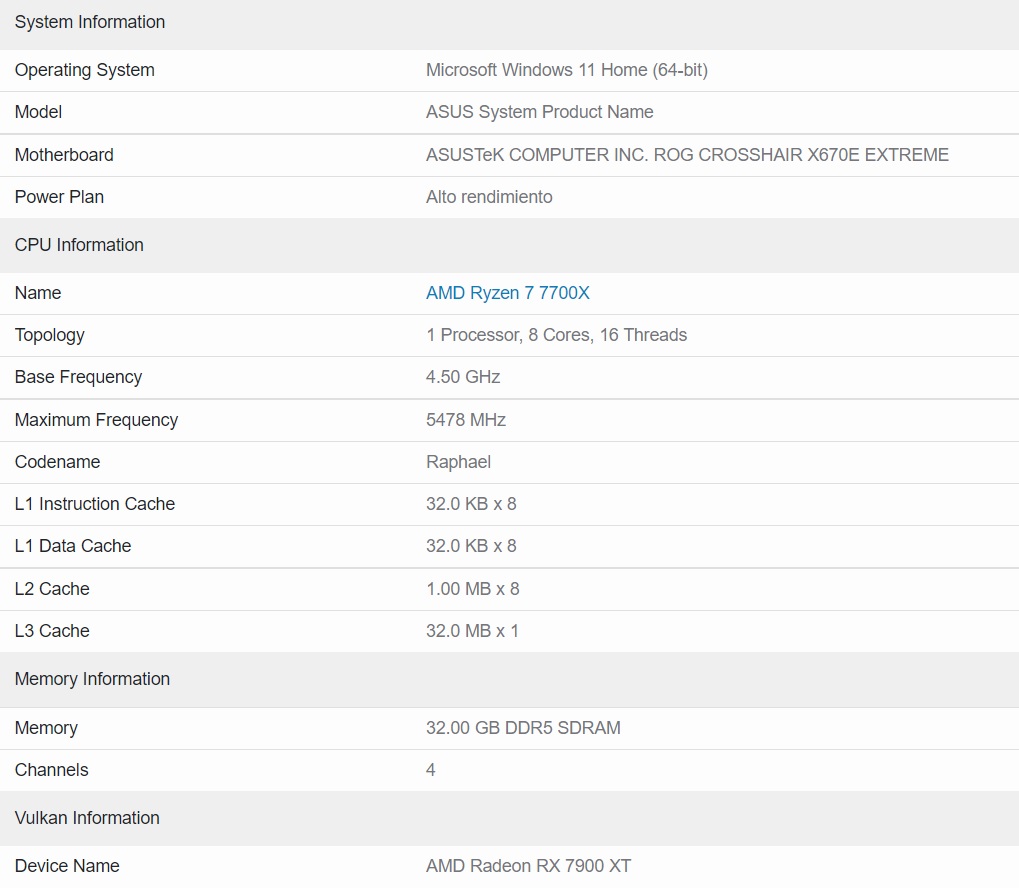This screenshot has width=1019, height=888.
Task: Select the 'L1 Instruction Cache' row label
Action: (x=95, y=504)
